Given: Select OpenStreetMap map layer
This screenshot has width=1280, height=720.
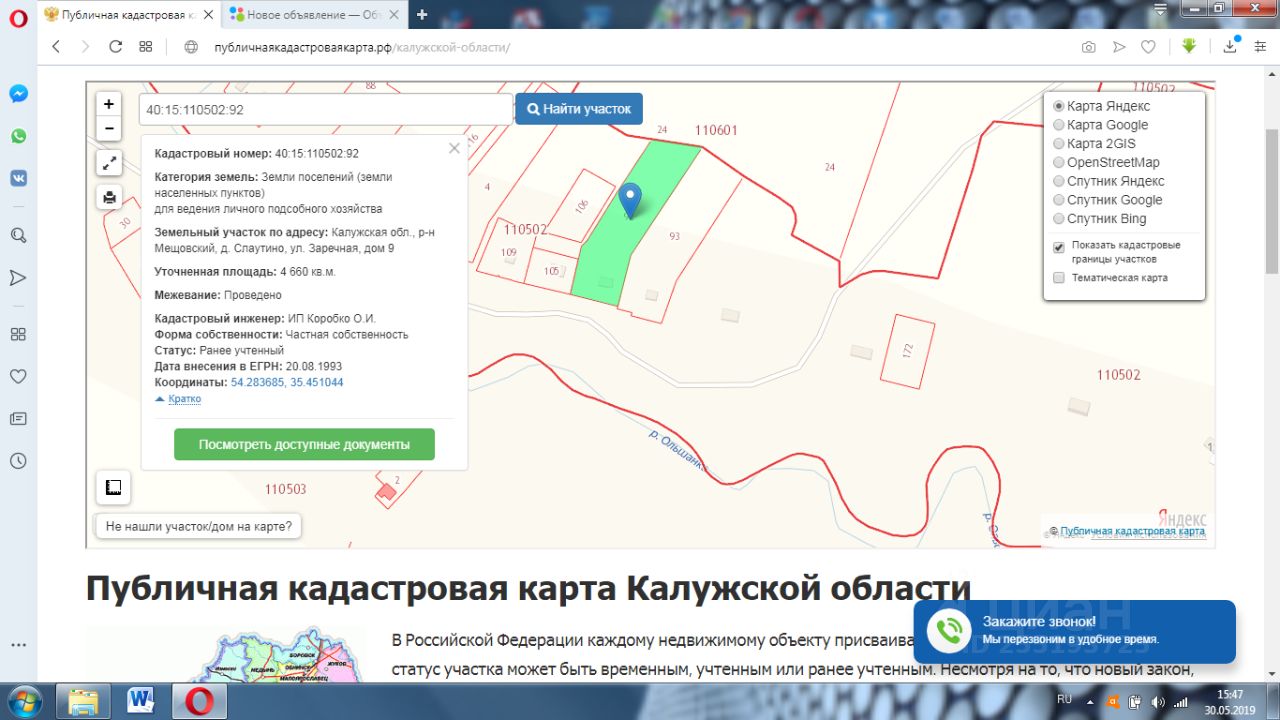Looking at the screenshot, I should [1059, 162].
